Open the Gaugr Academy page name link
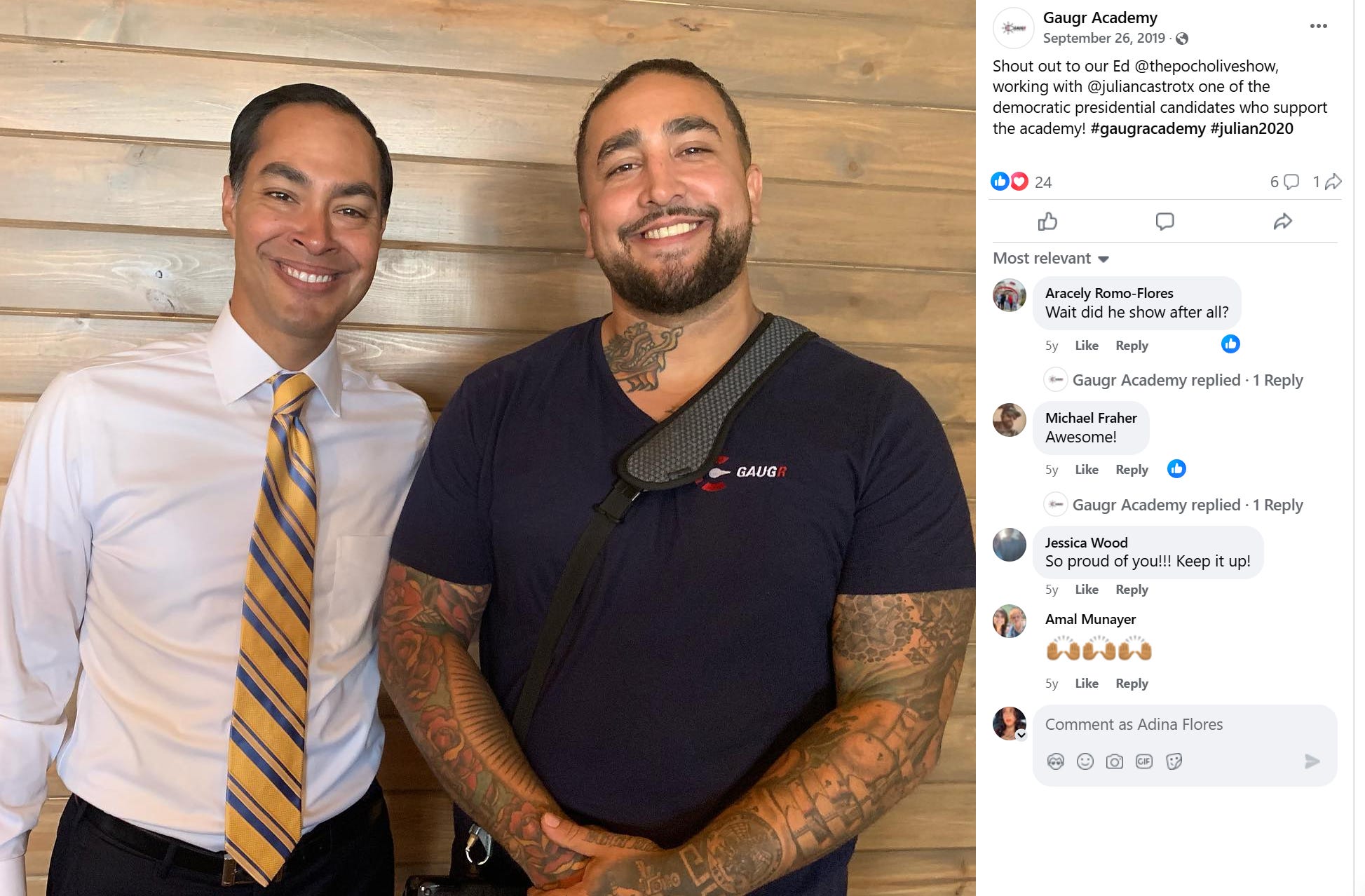This screenshot has width=1365, height=896. pyautogui.click(x=1099, y=18)
